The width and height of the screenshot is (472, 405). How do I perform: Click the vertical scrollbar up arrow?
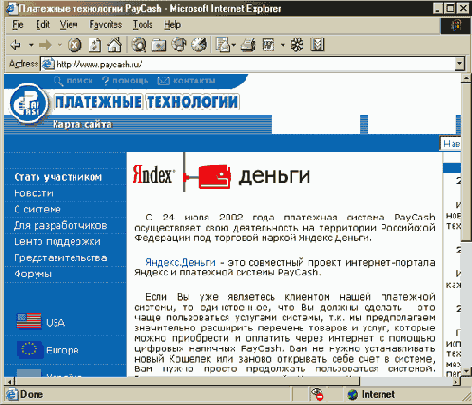coord(466,78)
